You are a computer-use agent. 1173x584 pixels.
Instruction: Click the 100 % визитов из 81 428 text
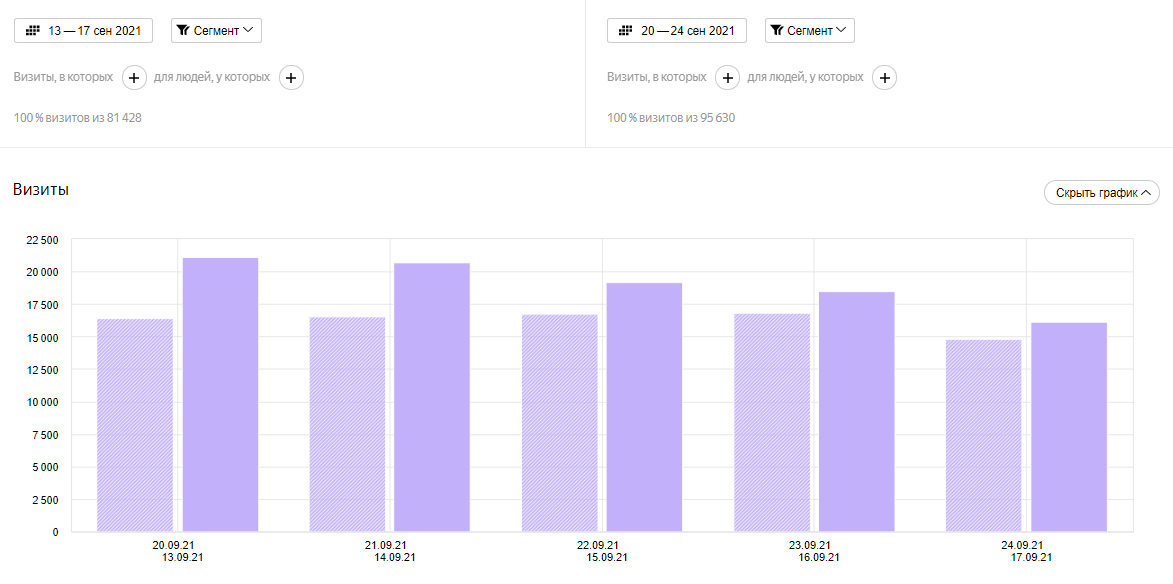(x=78, y=118)
